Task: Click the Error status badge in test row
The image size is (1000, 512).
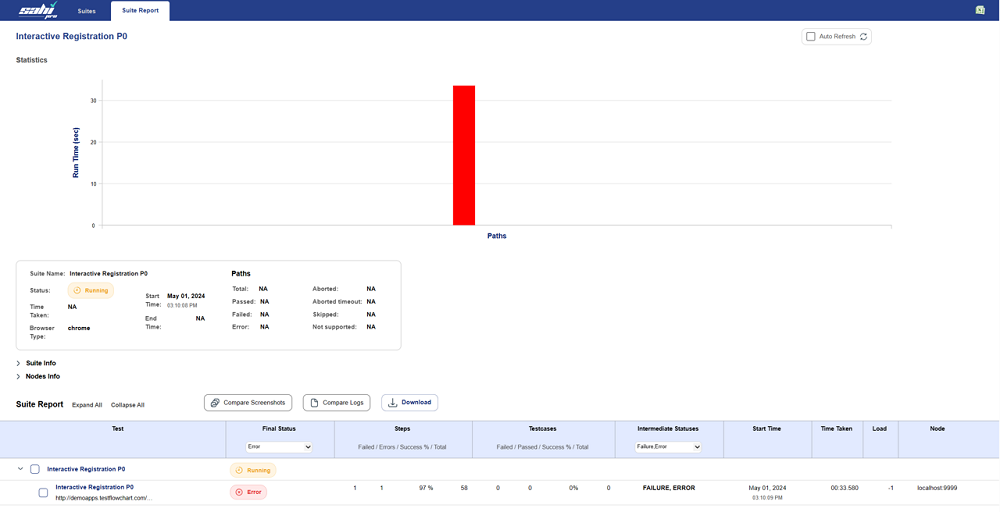Action: click(x=249, y=492)
